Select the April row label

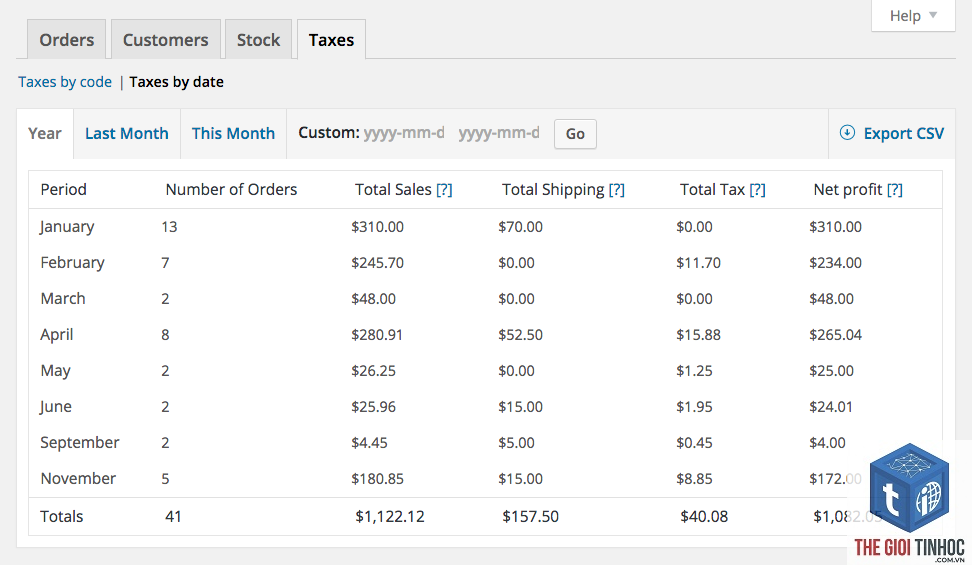click(x=56, y=335)
